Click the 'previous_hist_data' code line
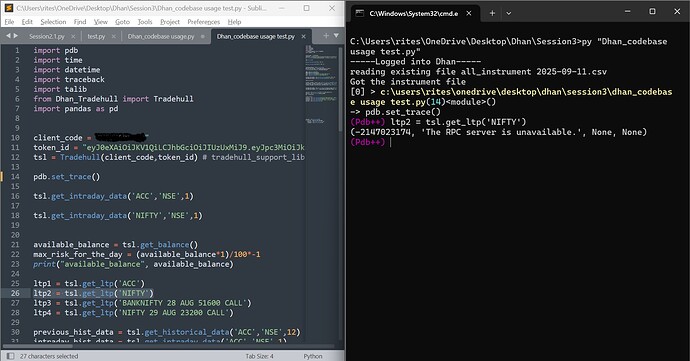690x361 pixels. coord(167,332)
